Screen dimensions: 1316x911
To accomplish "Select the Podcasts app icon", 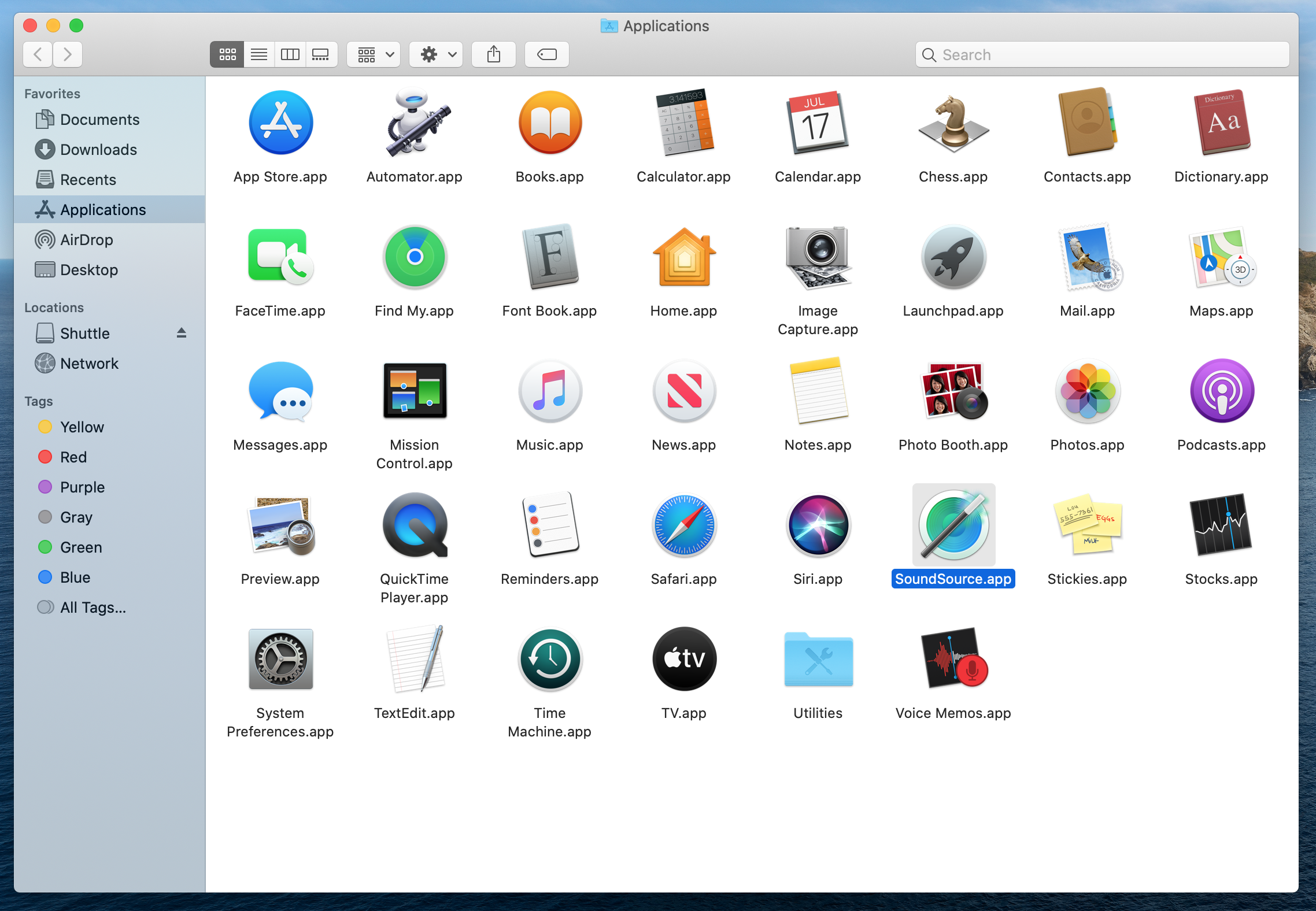I will tap(1222, 391).
